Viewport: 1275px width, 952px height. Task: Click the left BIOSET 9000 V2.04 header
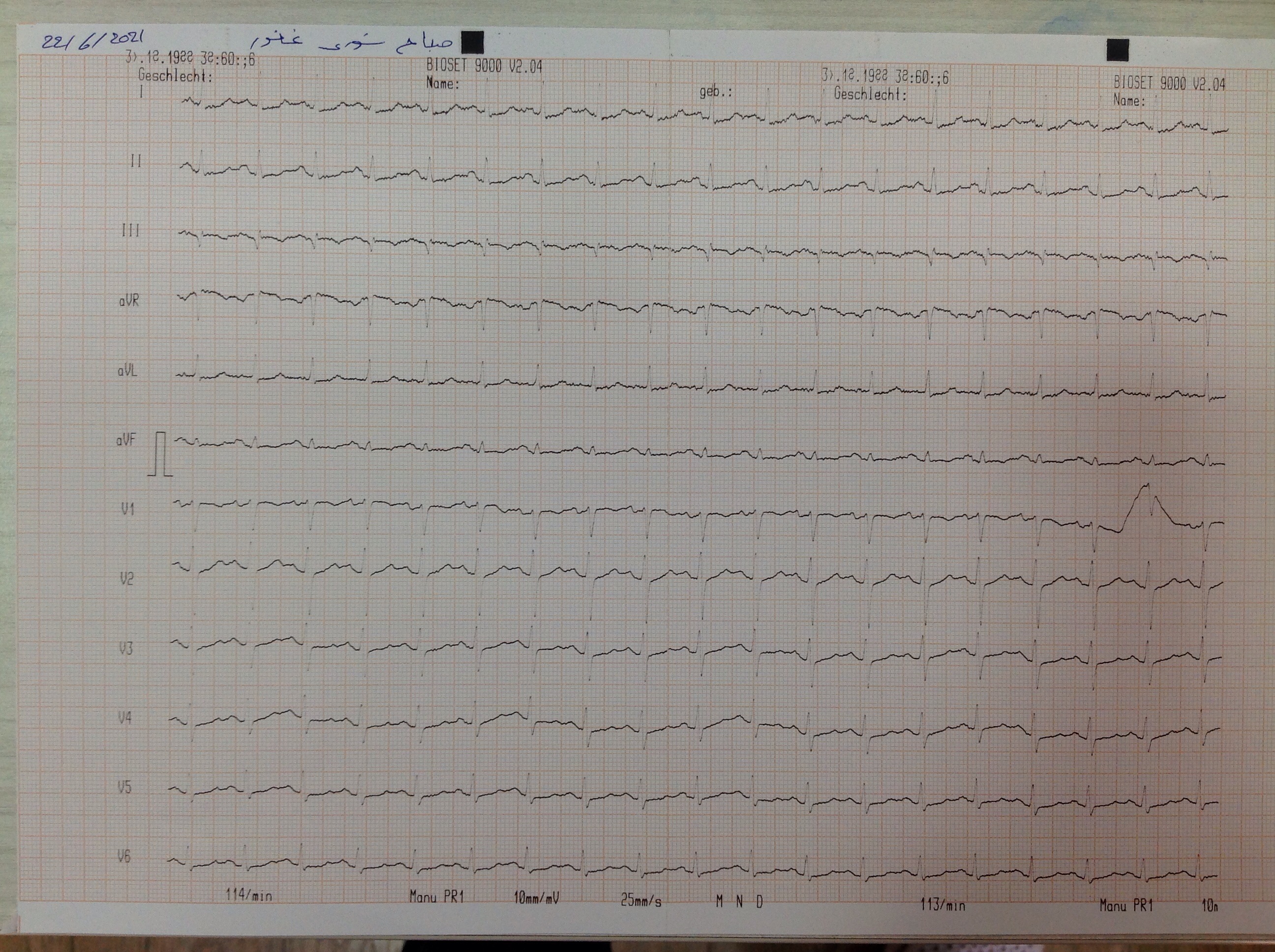pyautogui.click(x=484, y=66)
